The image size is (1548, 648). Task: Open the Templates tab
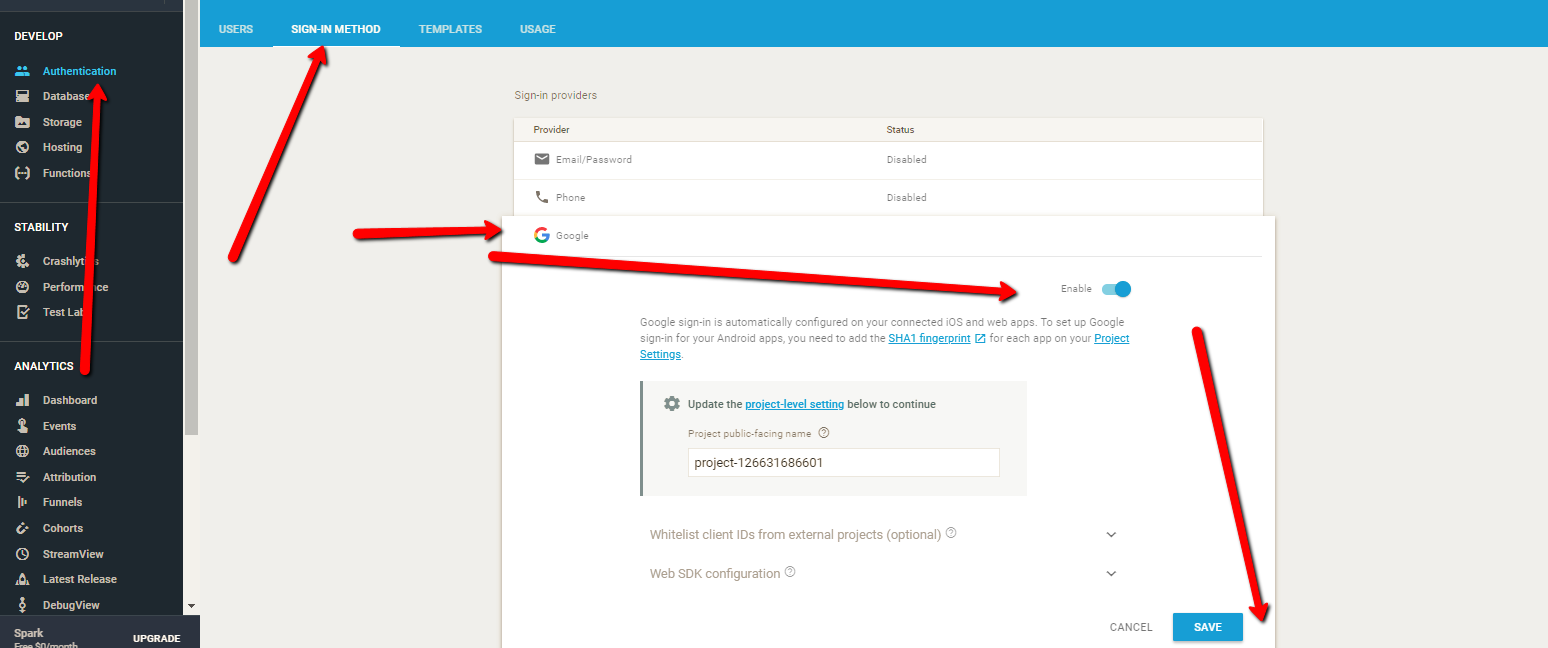pos(450,29)
